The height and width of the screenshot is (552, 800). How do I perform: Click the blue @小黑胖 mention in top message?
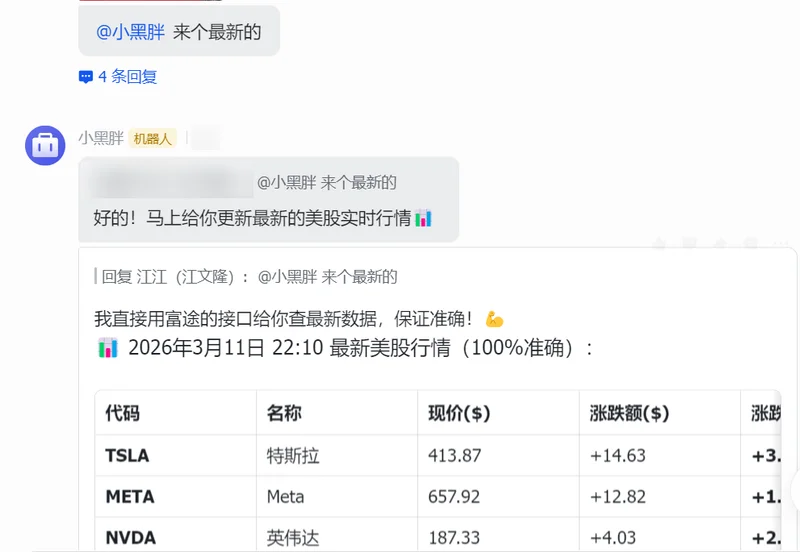point(130,32)
